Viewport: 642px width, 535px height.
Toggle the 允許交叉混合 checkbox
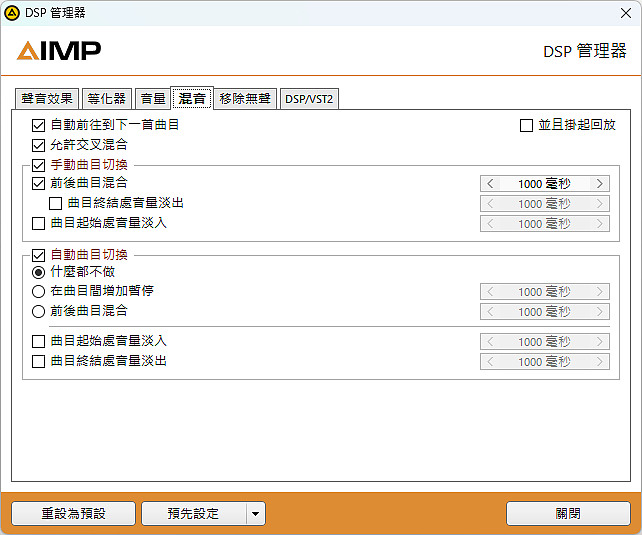click(38, 145)
